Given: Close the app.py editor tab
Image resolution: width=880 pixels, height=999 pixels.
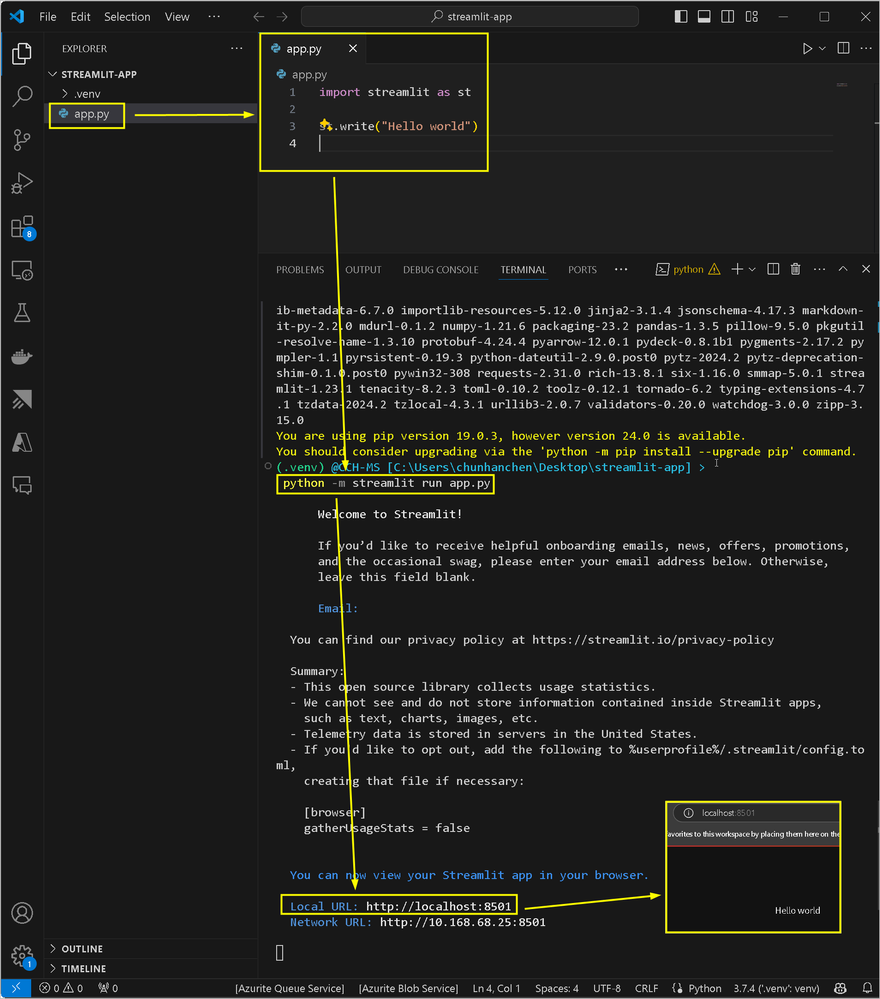Looking at the screenshot, I should click(x=352, y=48).
